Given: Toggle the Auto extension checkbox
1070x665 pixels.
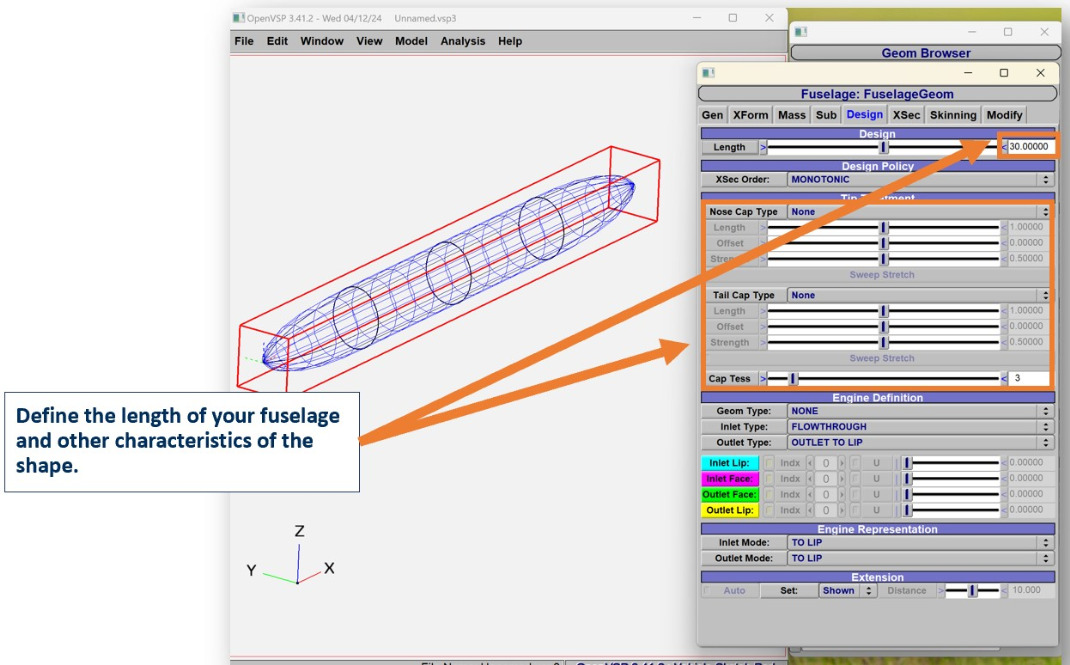Looking at the screenshot, I should (x=709, y=591).
